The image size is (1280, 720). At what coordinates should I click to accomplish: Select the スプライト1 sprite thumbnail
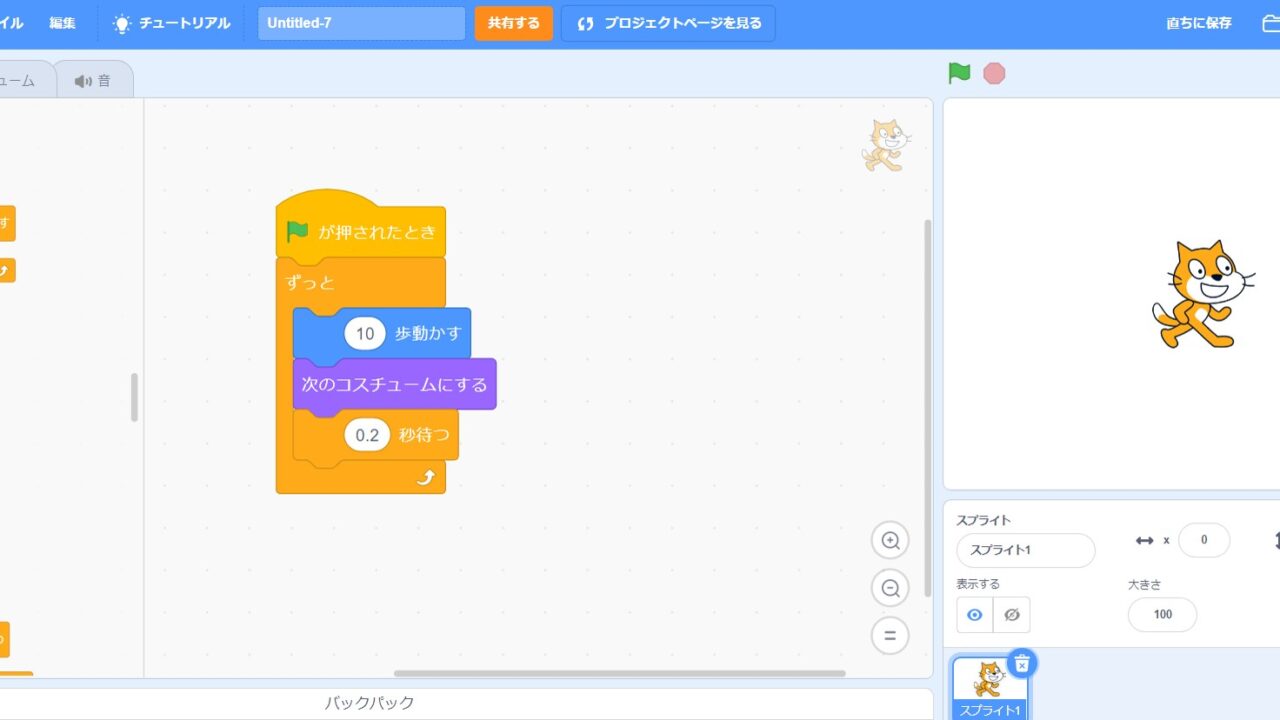click(x=990, y=688)
